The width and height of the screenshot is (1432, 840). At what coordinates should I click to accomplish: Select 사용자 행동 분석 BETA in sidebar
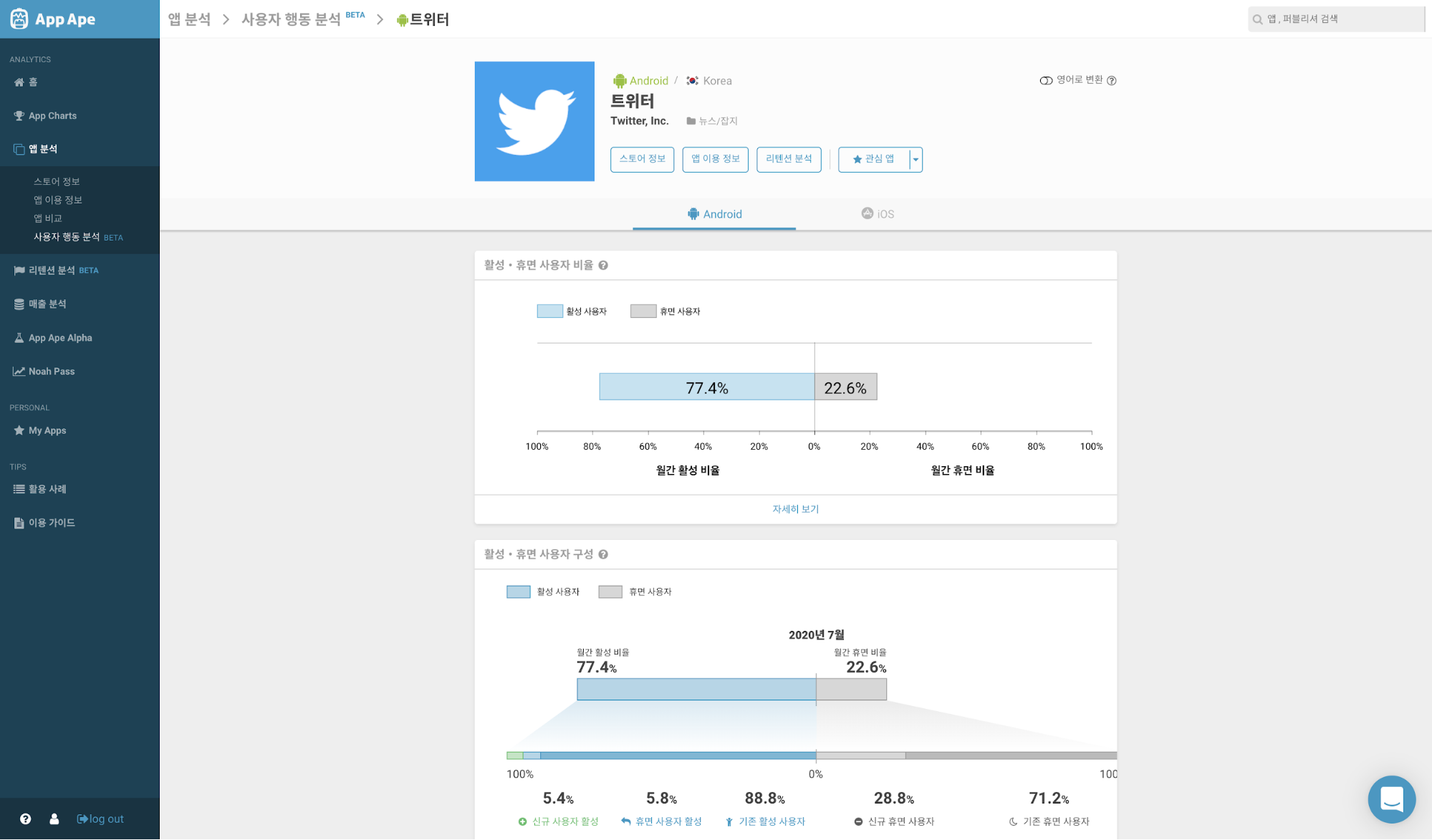pos(78,238)
